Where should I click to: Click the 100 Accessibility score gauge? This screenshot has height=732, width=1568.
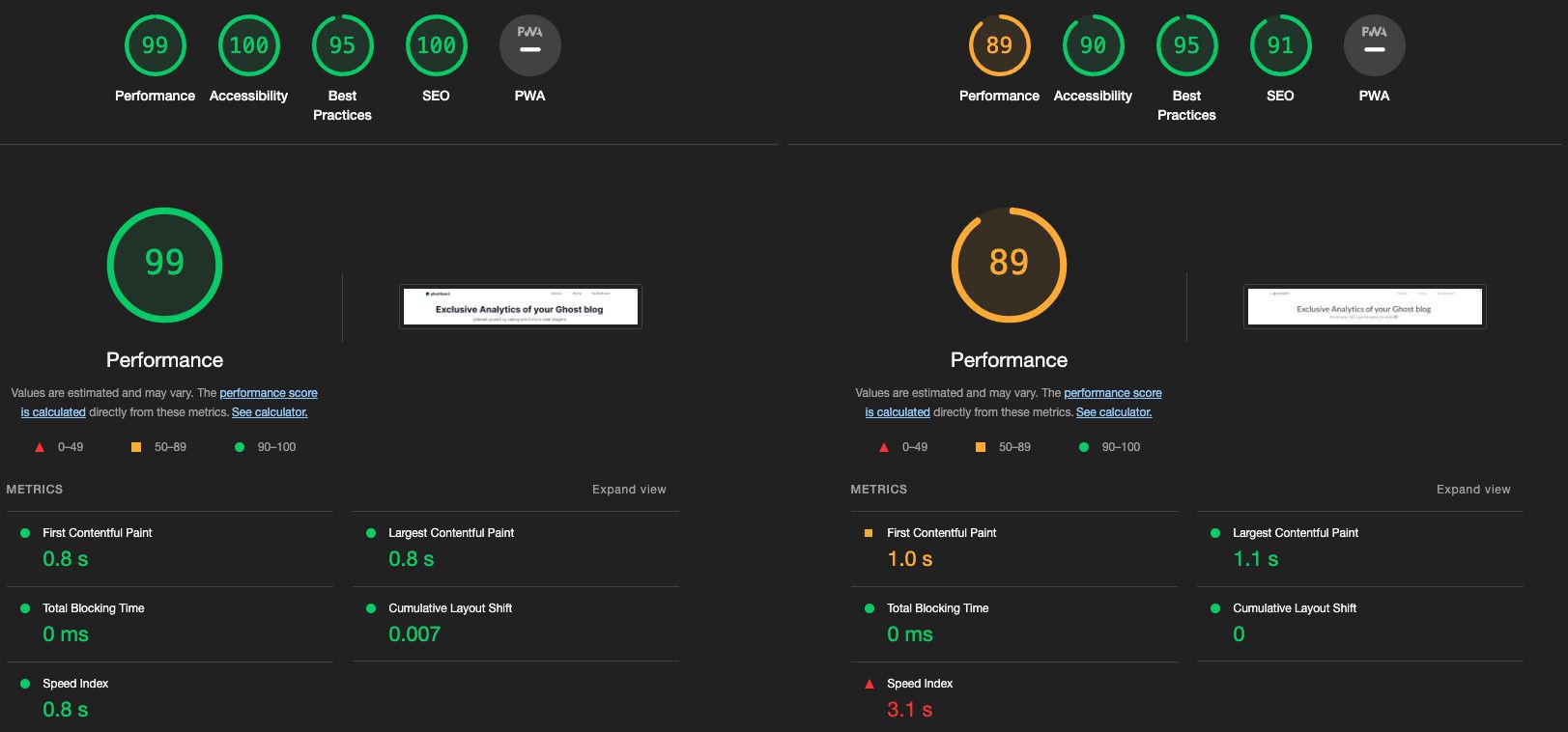(248, 45)
